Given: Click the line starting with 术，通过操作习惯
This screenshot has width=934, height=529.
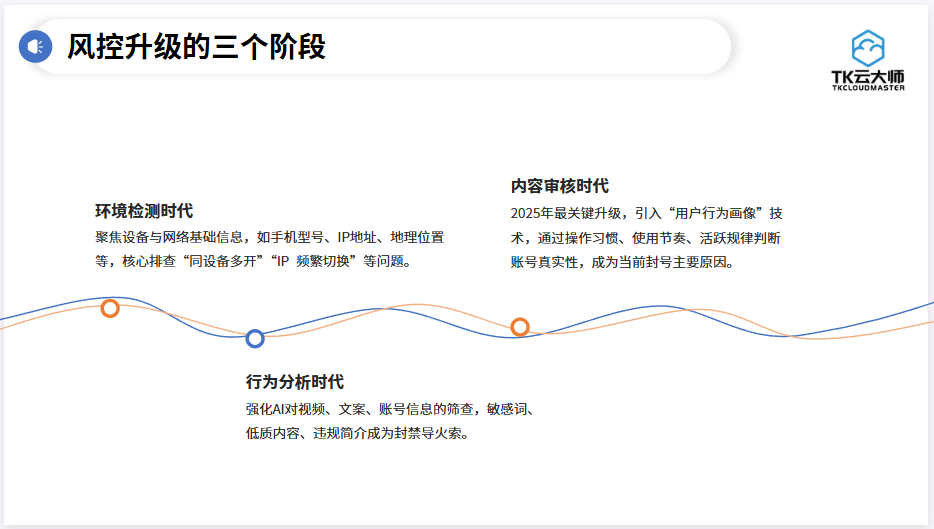Looking at the screenshot, I should coord(646,238).
